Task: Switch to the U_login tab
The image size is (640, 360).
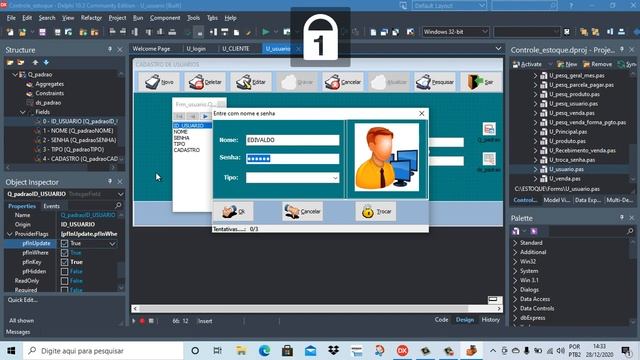Action: [196, 49]
